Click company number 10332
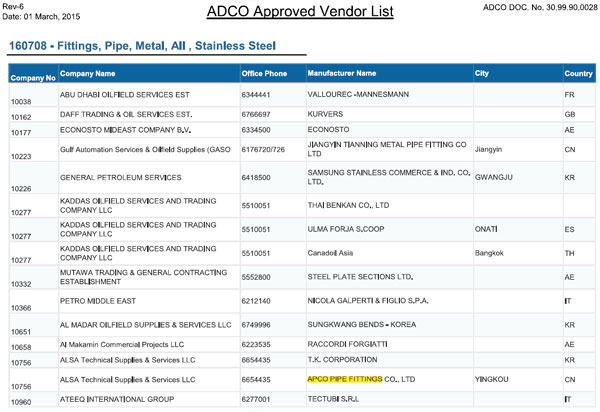This screenshot has width=600, height=412. tap(21, 284)
